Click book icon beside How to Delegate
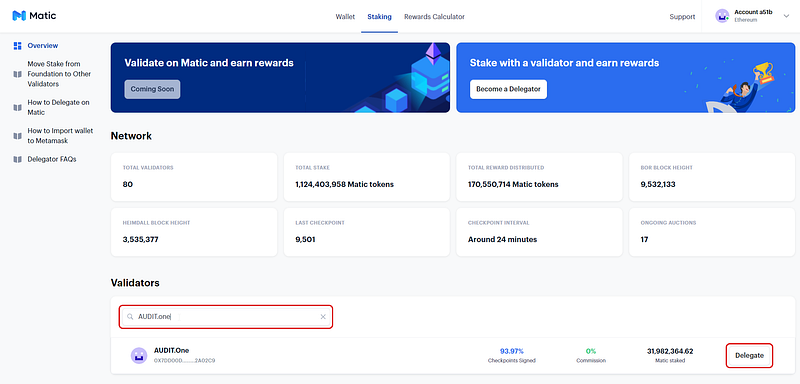The width and height of the screenshot is (800, 384). 18,108
